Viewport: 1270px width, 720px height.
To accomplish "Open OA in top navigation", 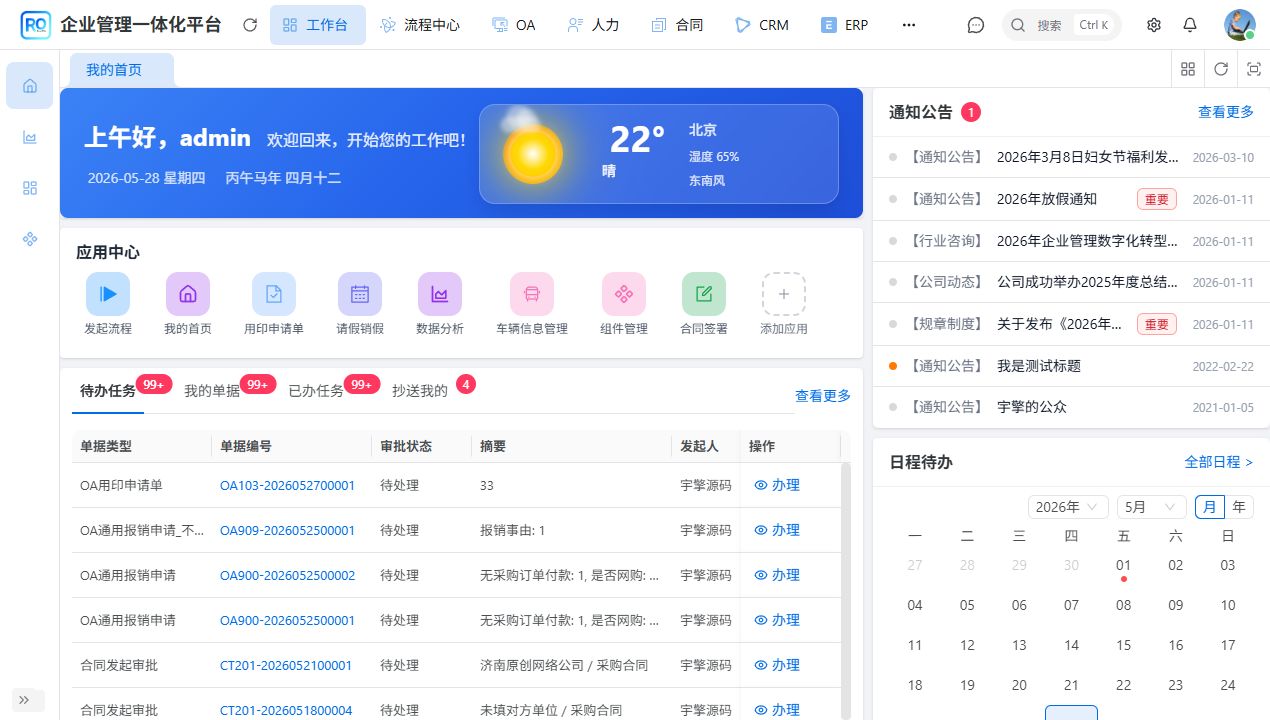I will pos(514,25).
